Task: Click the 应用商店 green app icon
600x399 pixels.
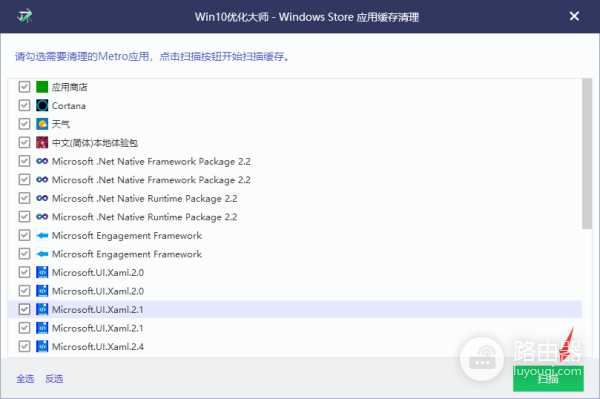Action: [x=42, y=87]
